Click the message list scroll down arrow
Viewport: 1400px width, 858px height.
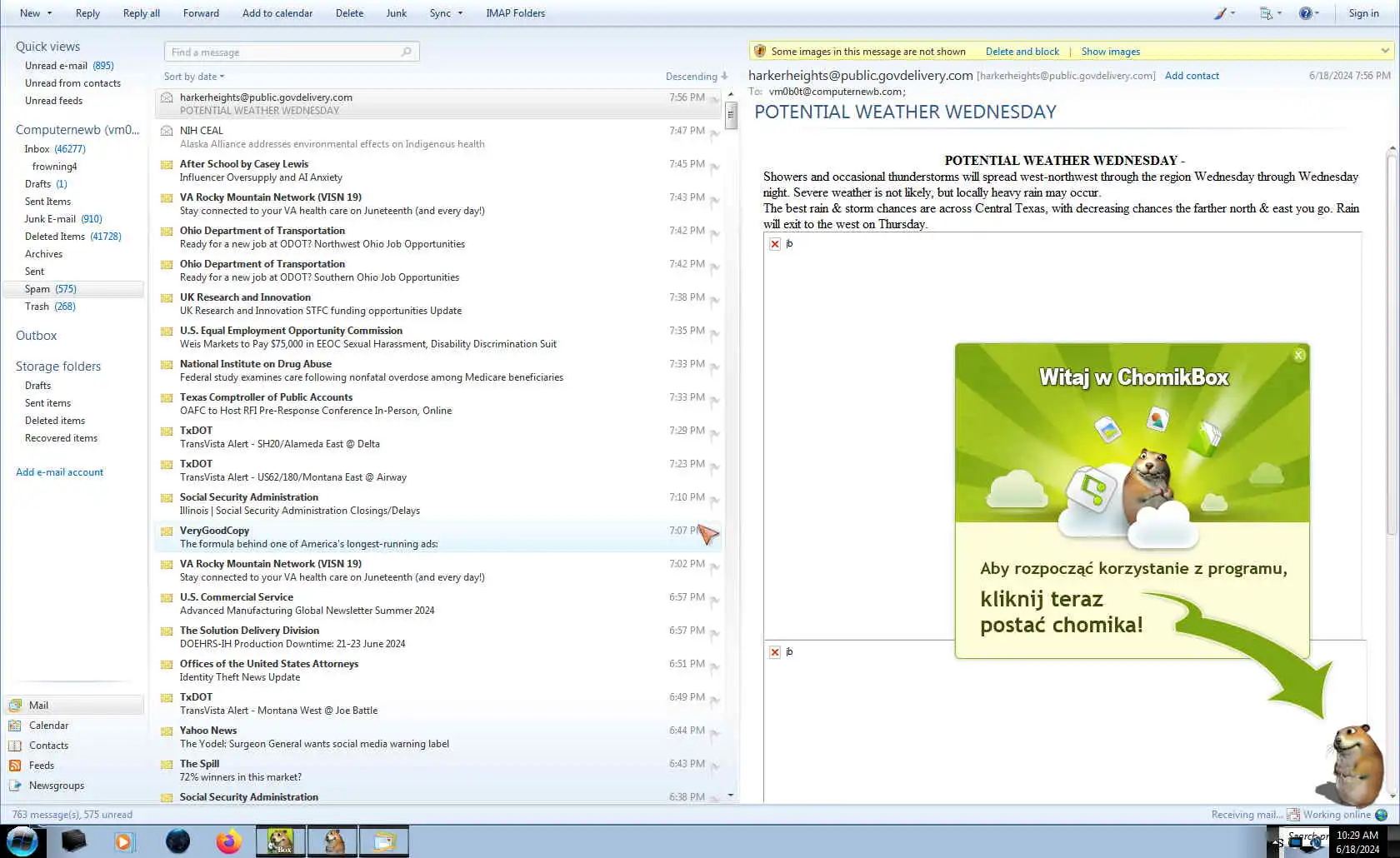[731, 796]
